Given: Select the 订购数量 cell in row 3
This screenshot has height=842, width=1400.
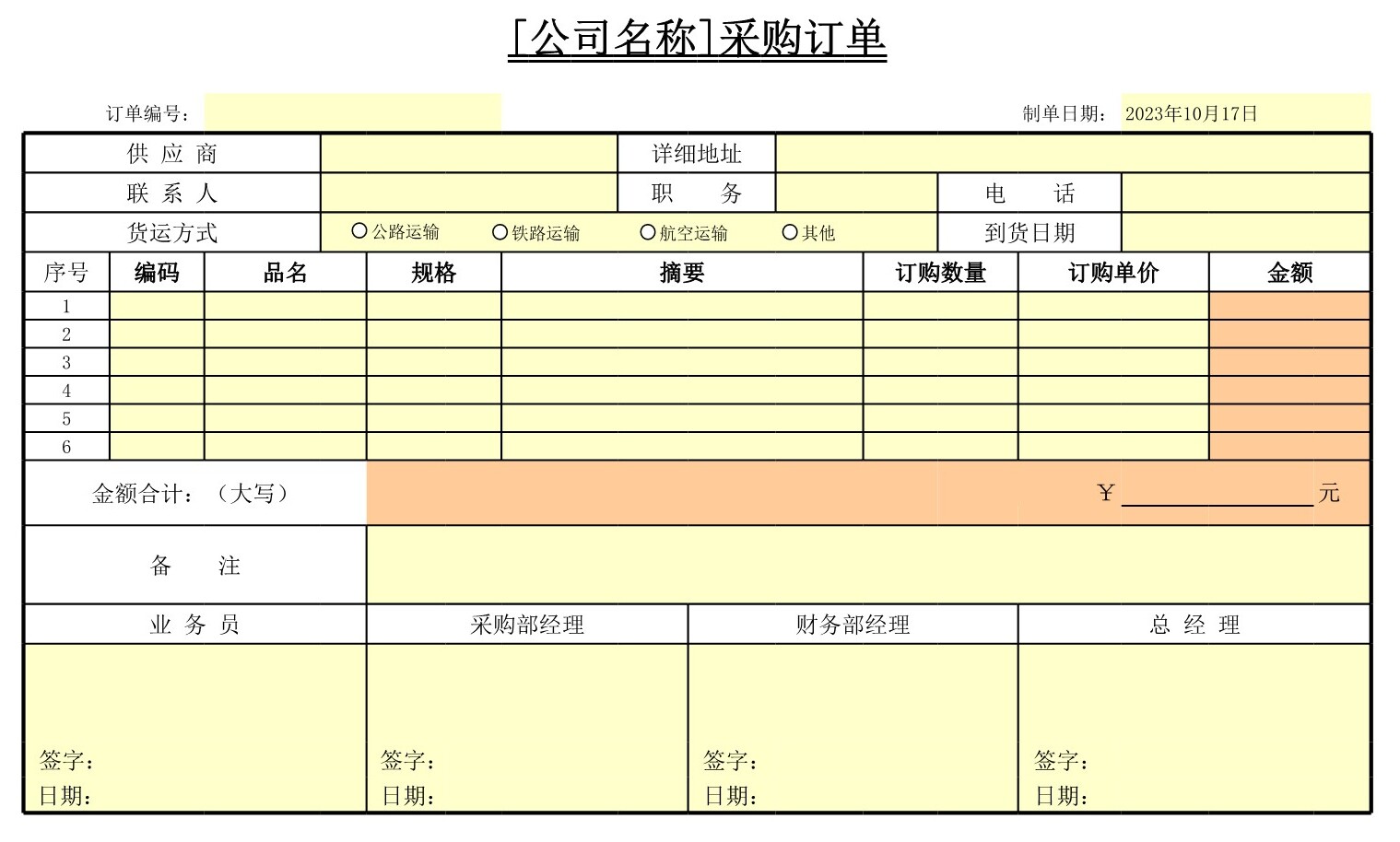Looking at the screenshot, I should coord(940,363).
